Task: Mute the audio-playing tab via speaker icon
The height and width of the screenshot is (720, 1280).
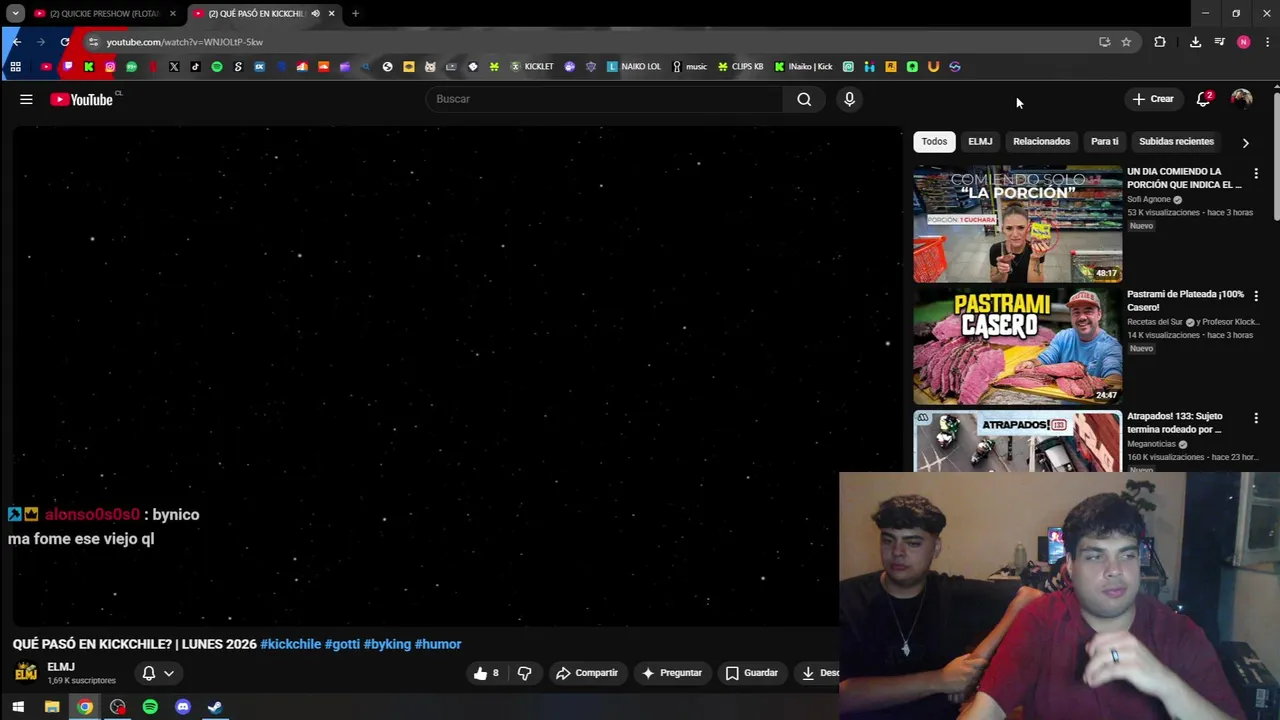Action: pos(315,13)
